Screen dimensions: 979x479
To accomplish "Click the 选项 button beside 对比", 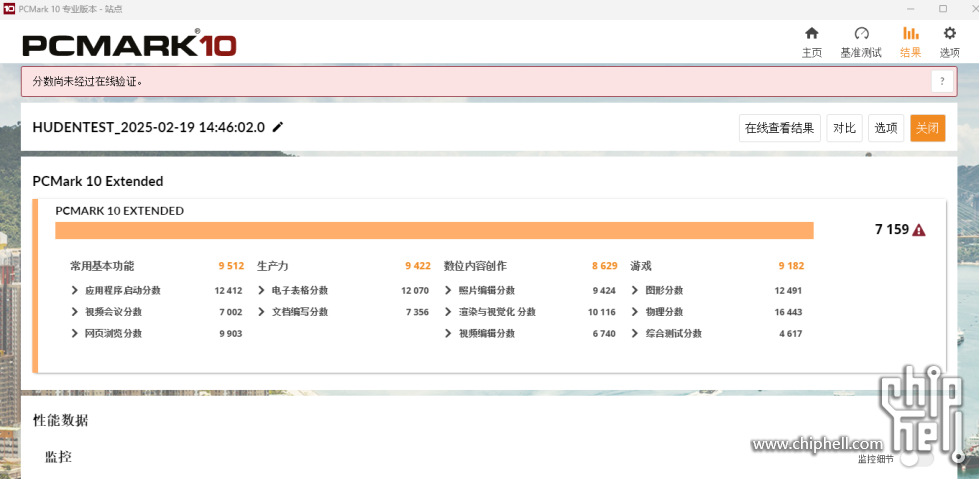I will pos(886,128).
